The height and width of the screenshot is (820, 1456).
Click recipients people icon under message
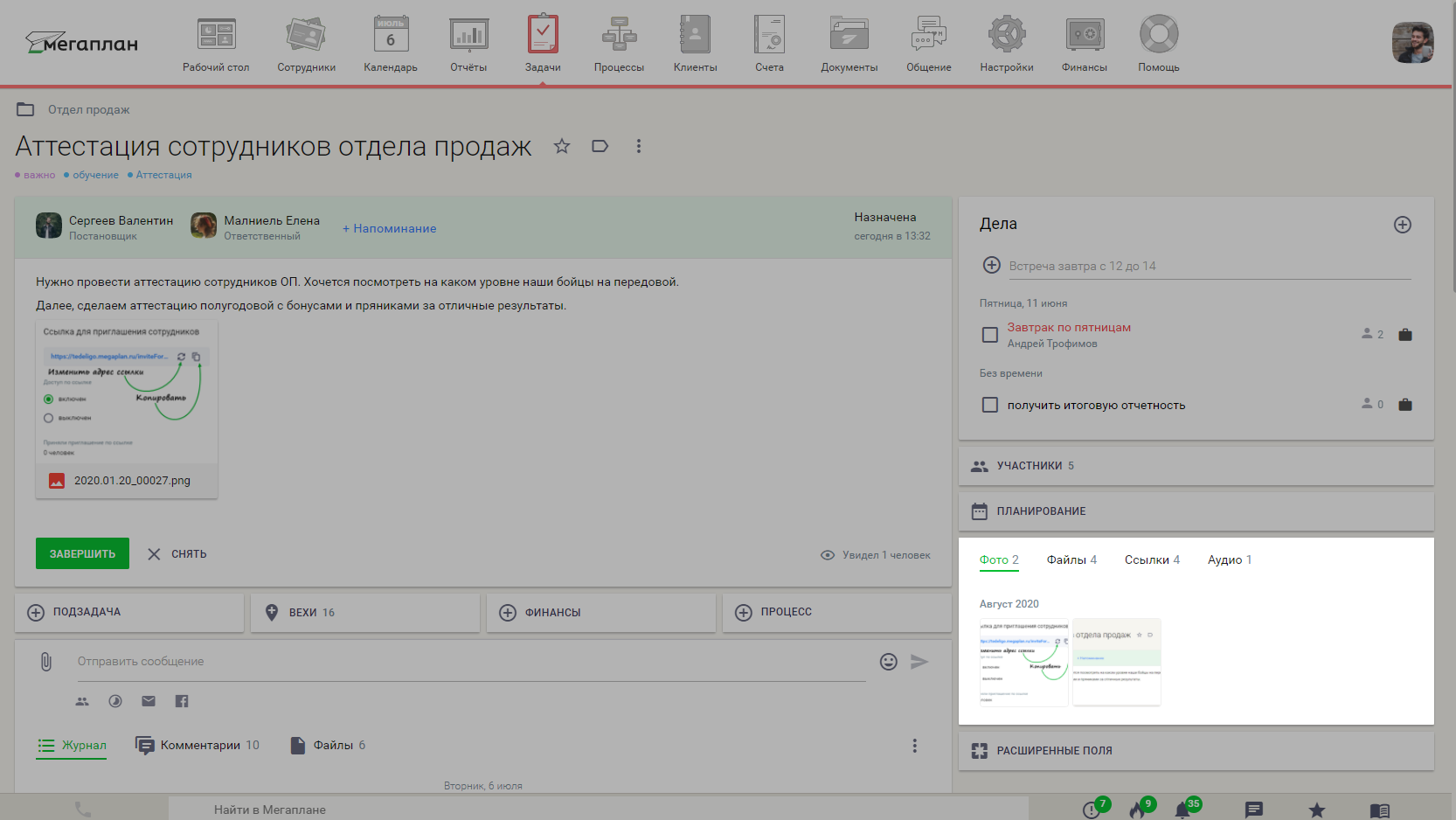click(x=82, y=701)
